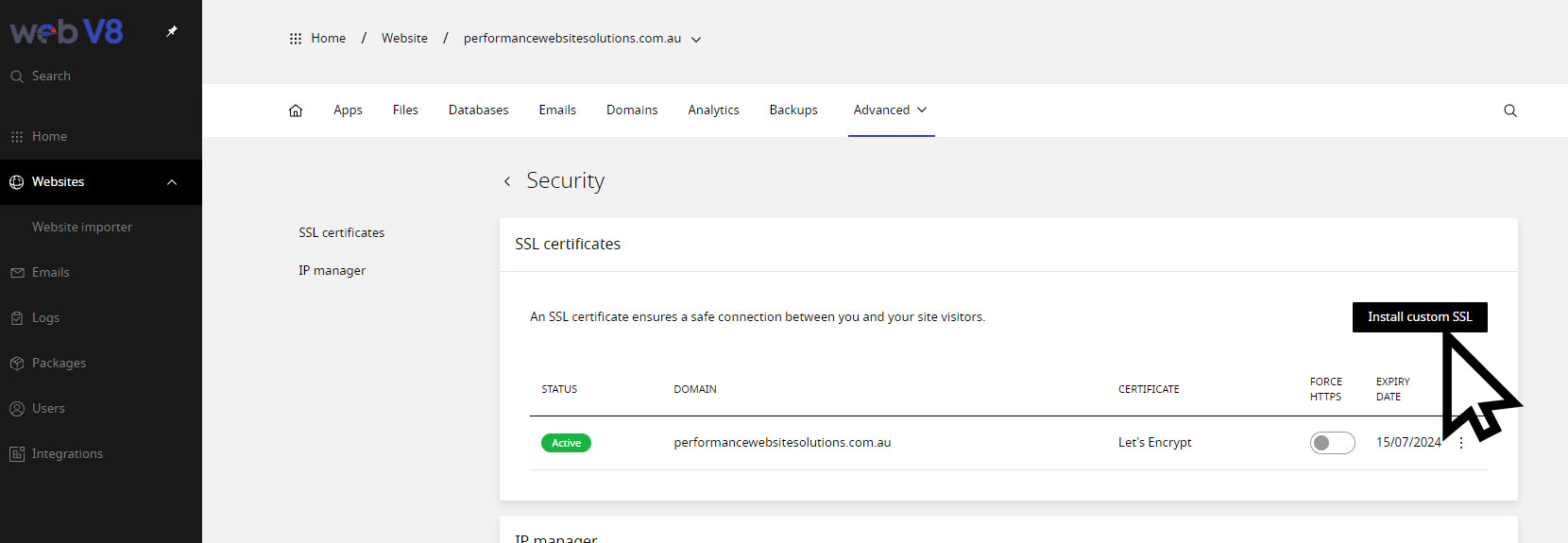Viewport: 1568px width, 543px height.
Task: Click the EXPIRY DATE column header
Action: [1393, 389]
